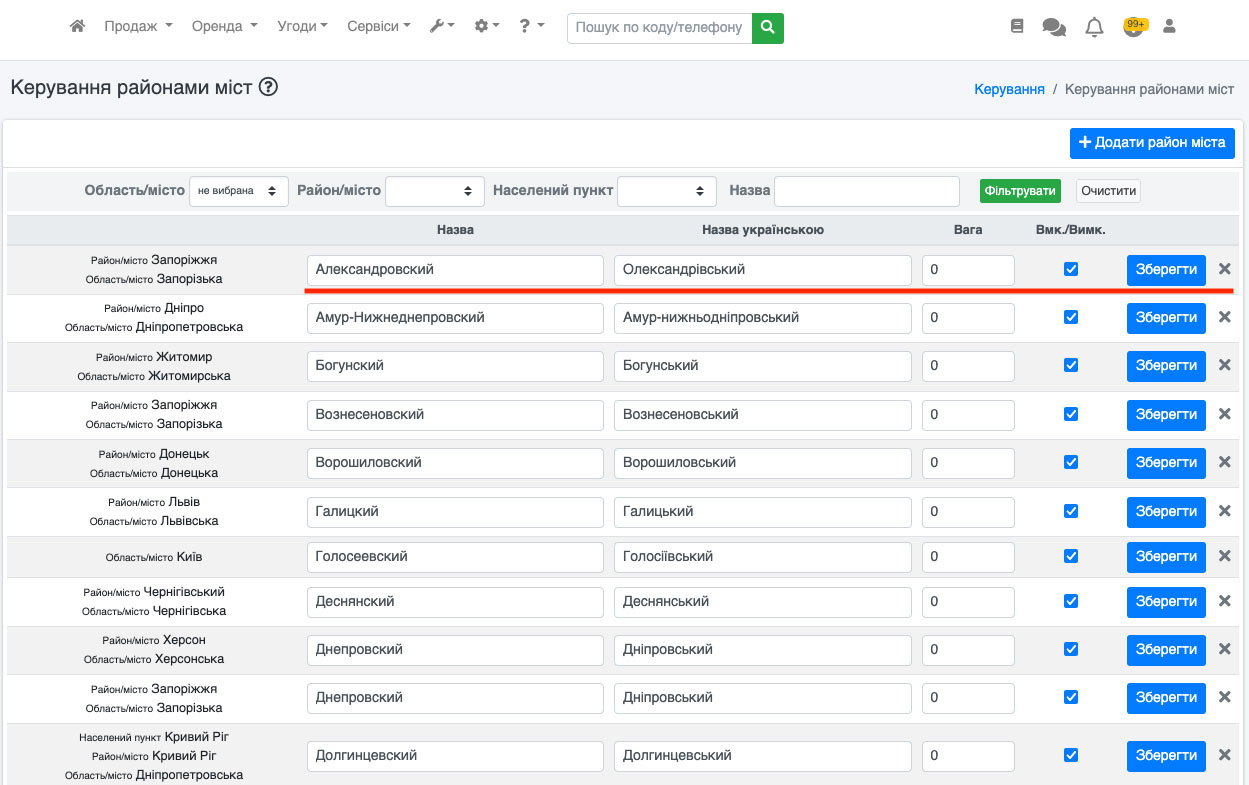This screenshot has height=785, width=1249.
Task: Click the notifications bell icon
Action: 1094,27
